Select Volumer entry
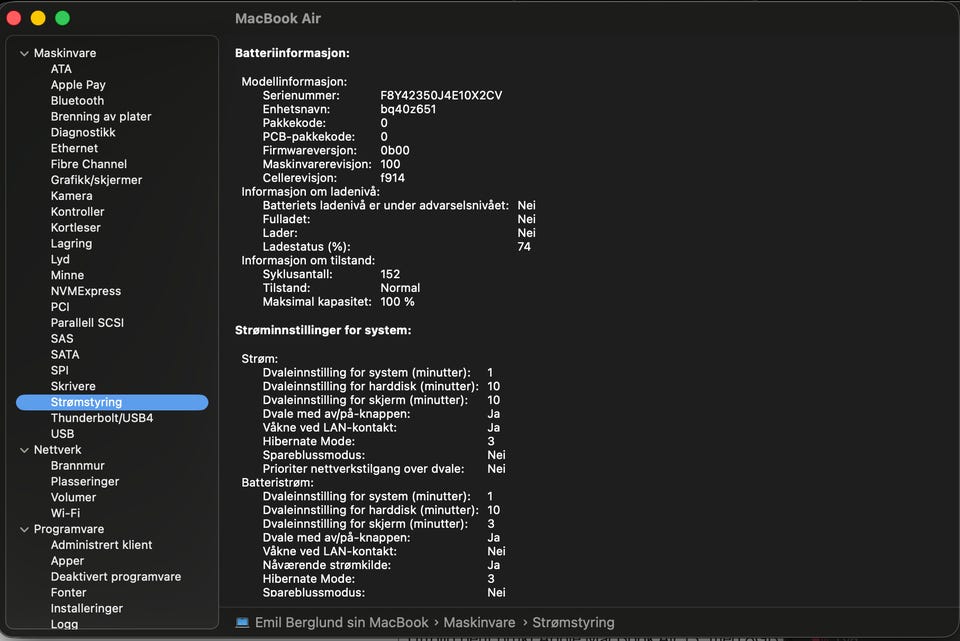Screen dimensions: 960x641 (x=73, y=498)
